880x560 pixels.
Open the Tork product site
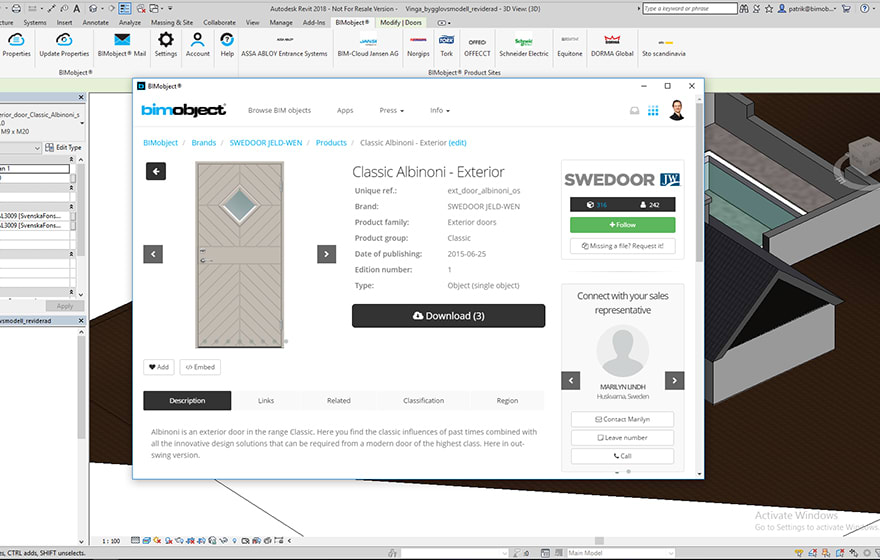click(446, 46)
